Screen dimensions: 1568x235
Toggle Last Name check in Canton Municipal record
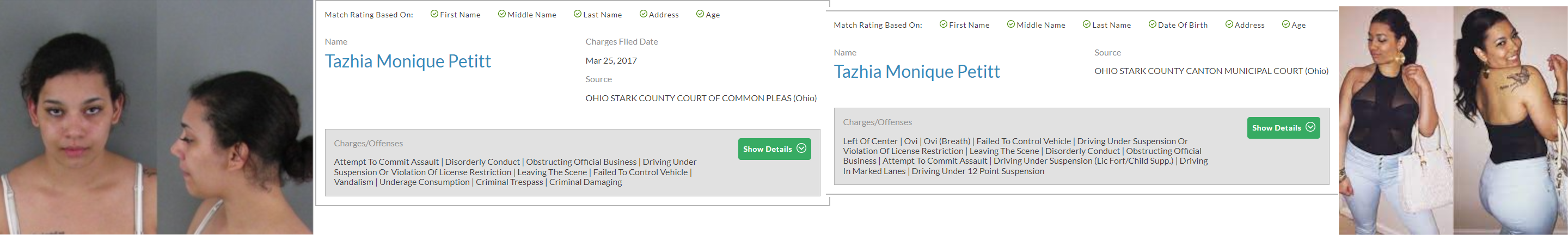click(x=1086, y=24)
